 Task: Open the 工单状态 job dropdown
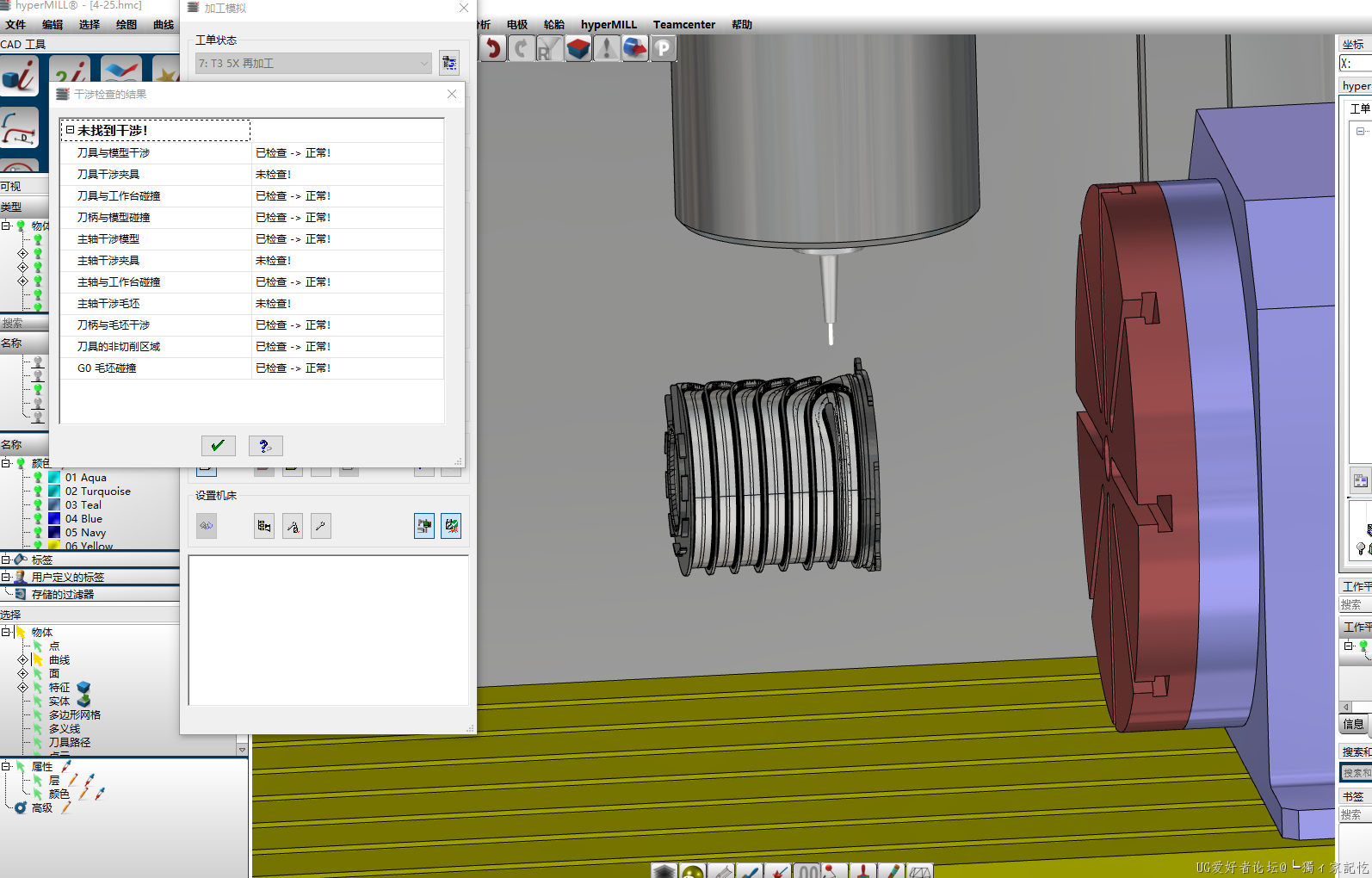coord(314,63)
